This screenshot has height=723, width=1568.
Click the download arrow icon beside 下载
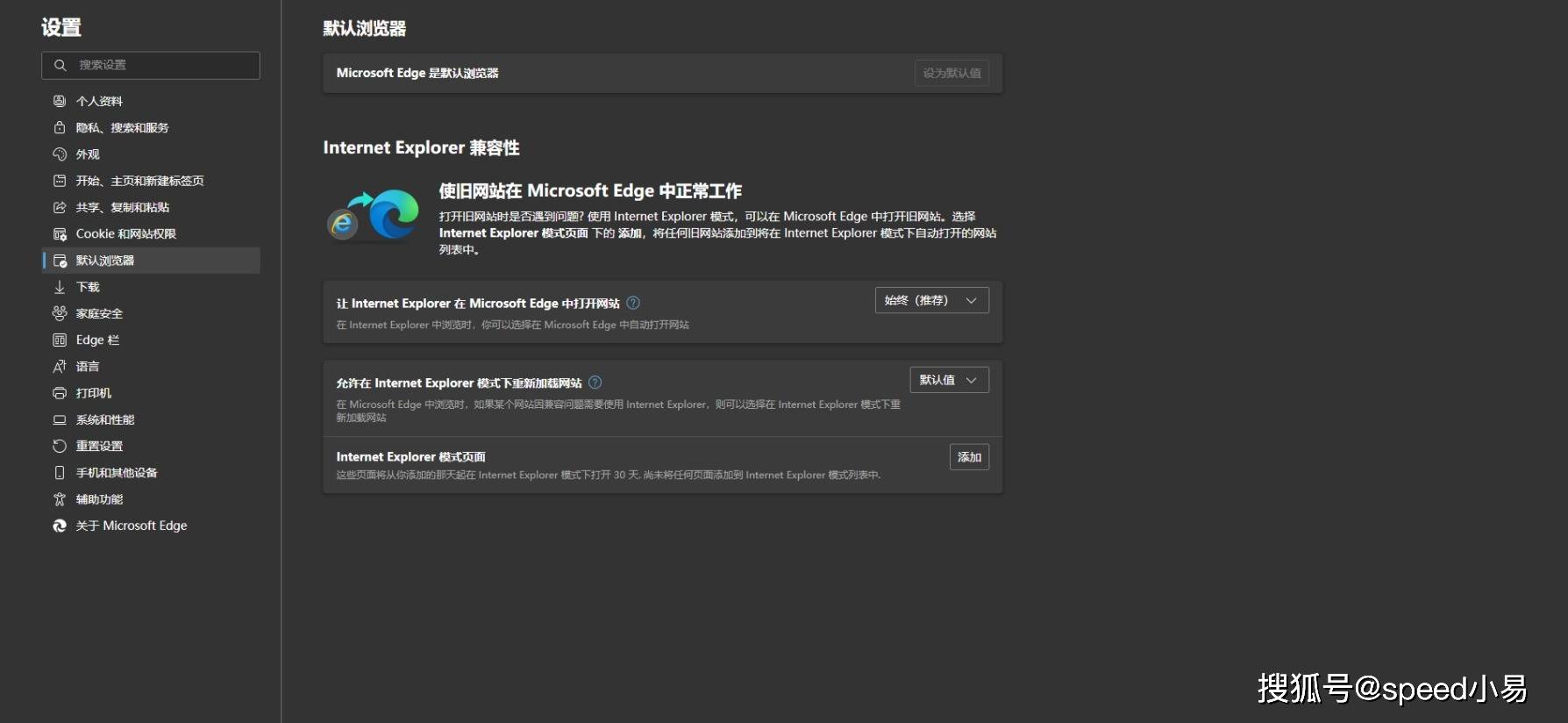pos(60,287)
